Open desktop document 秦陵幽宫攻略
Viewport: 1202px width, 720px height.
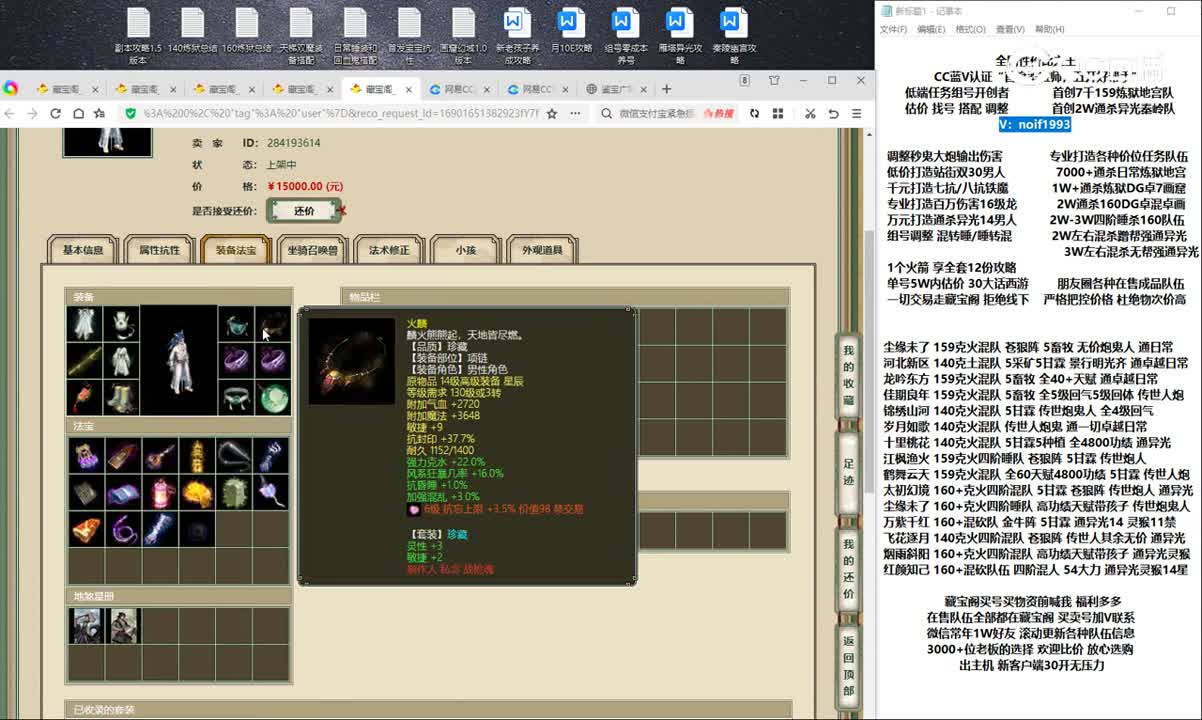[x=733, y=37]
